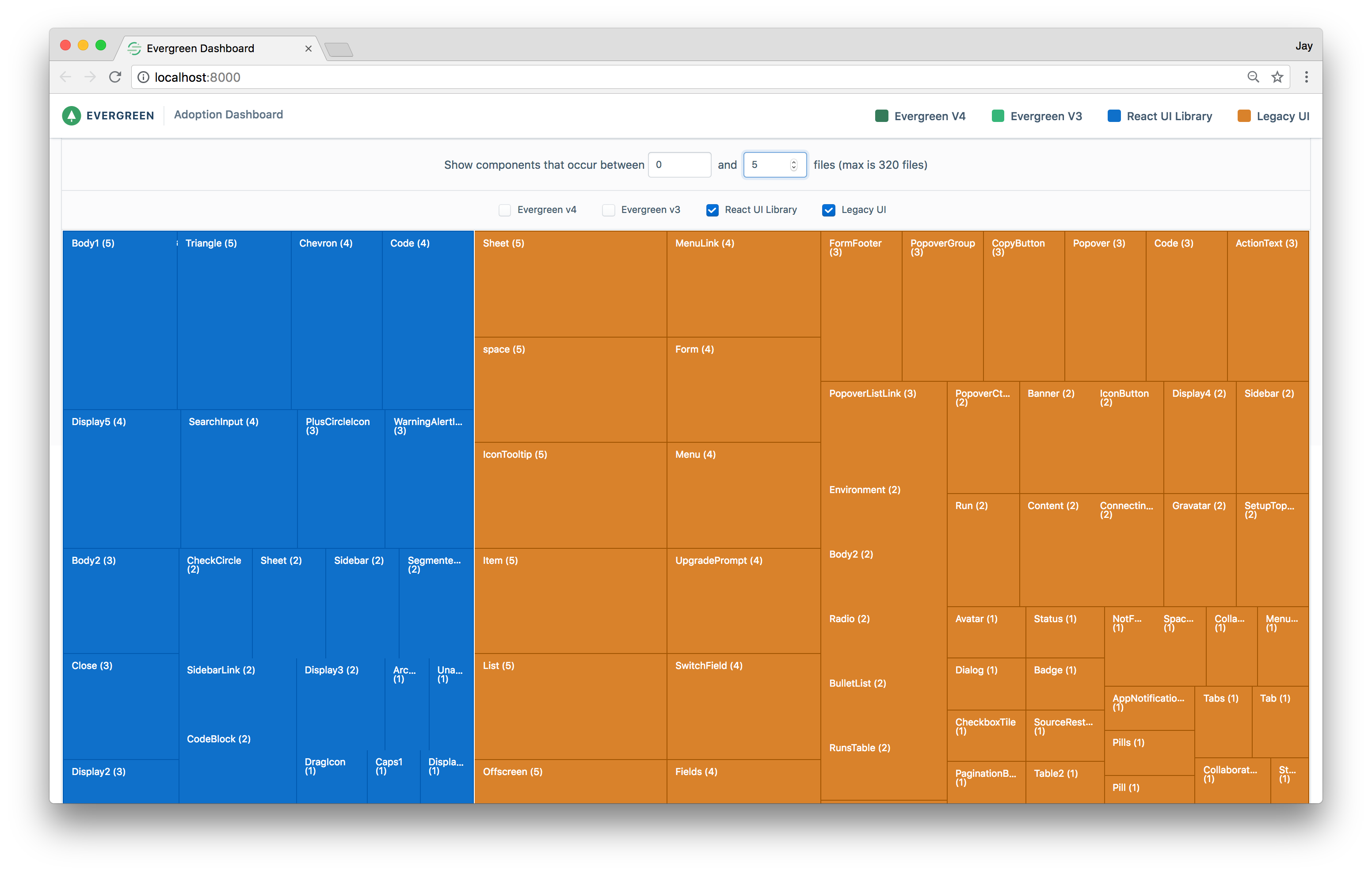The width and height of the screenshot is (1372, 874).
Task: Click the Body1 (5) treemap tile
Action: [x=120, y=319]
